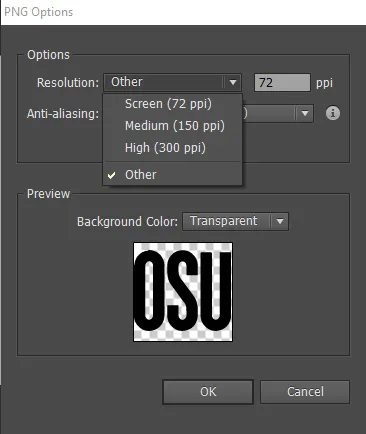Image resolution: width=366 pixels, height=434 pixels.
Task: Focus the ppi value field showing 72
Action: coord(282,82)
